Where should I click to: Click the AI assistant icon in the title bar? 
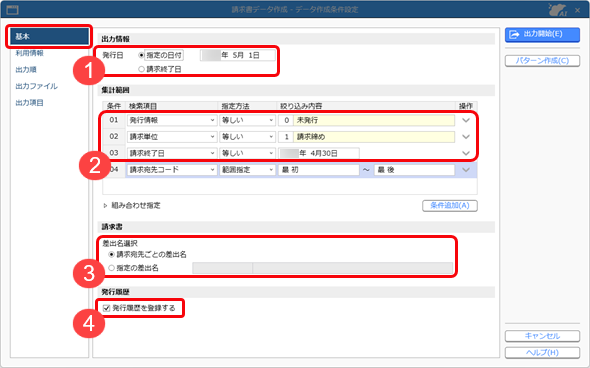click(x=558, y=10)
